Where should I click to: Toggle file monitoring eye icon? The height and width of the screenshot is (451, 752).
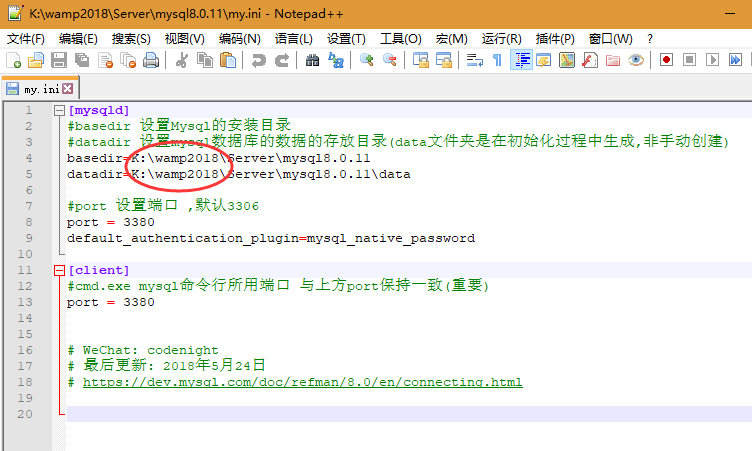(x=636, y=60)
